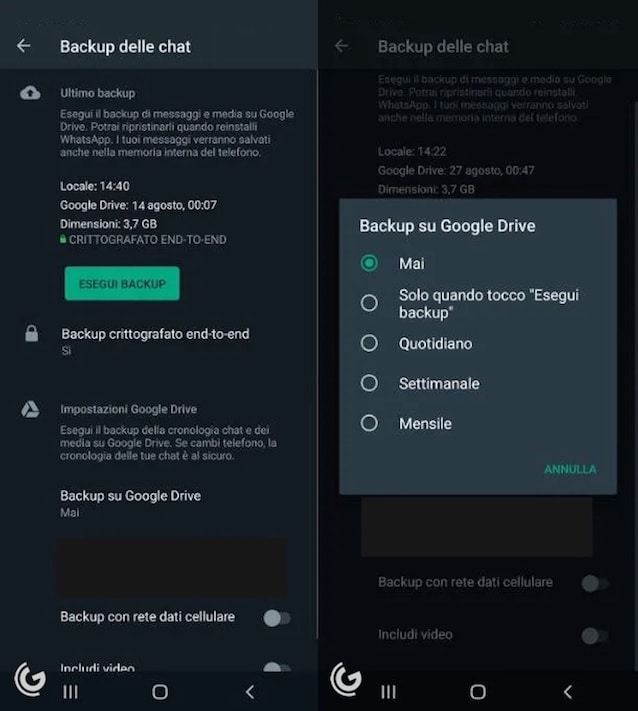Tap the ESEGUI BACKUP button
This screenshot has height=711, width=638.
point(122,283)
